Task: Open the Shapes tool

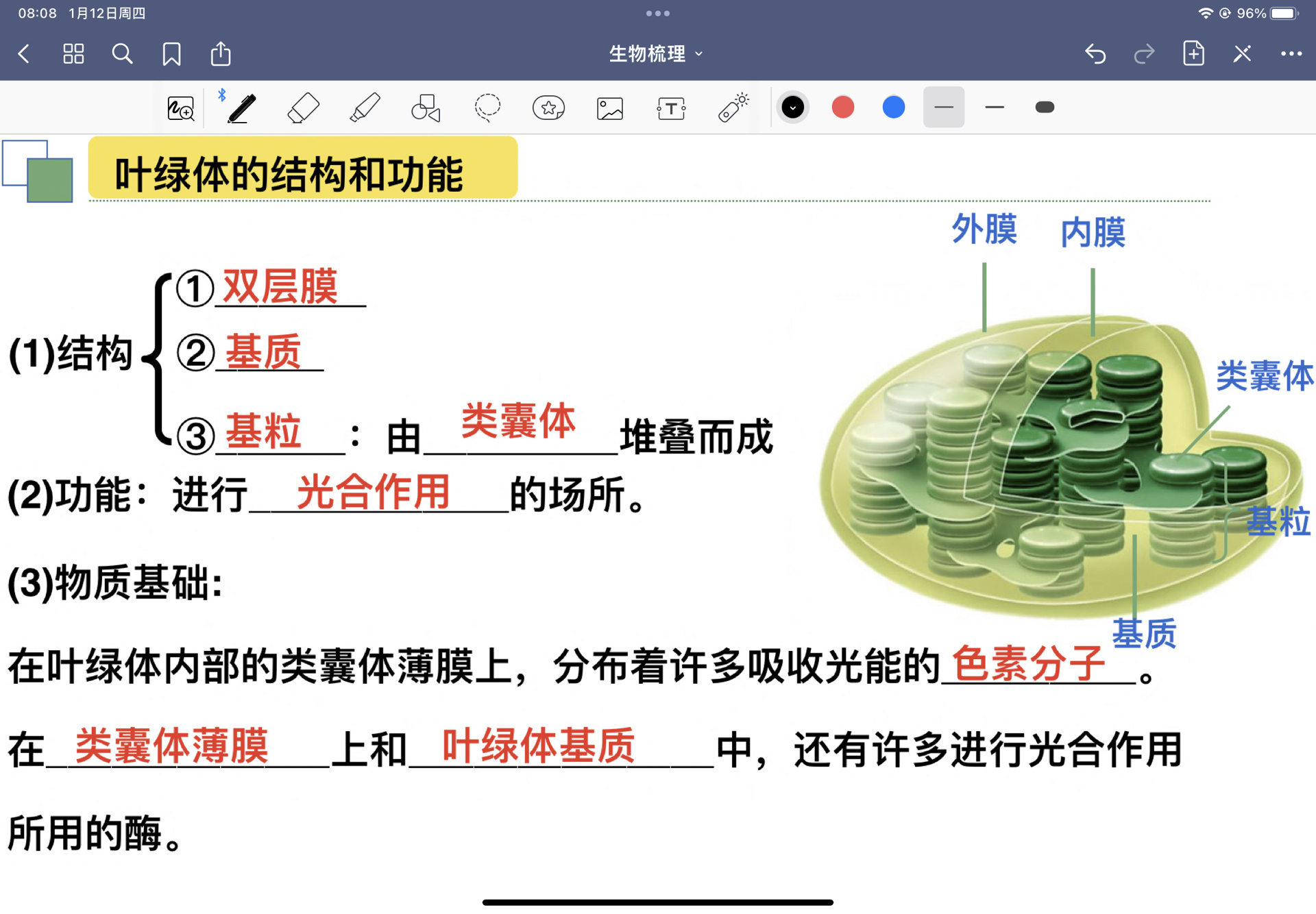Action: click(425, 107)
